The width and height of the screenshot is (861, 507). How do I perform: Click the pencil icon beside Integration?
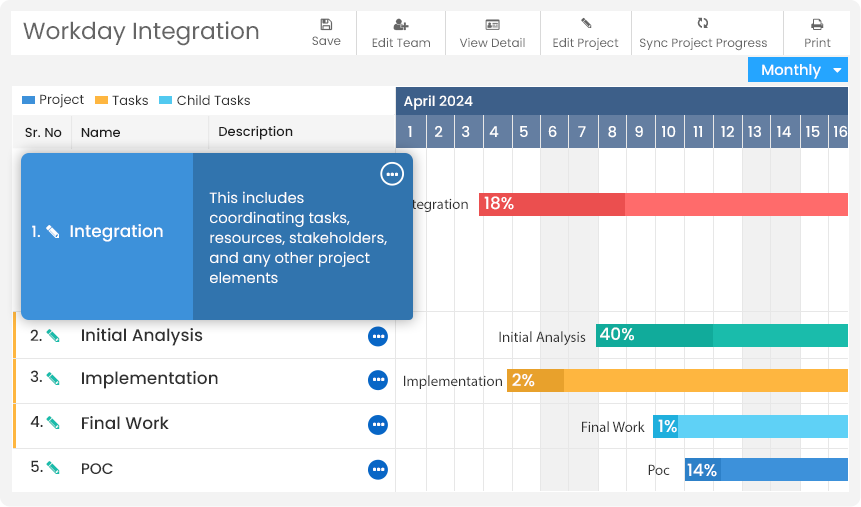click(x=53, y=232)
